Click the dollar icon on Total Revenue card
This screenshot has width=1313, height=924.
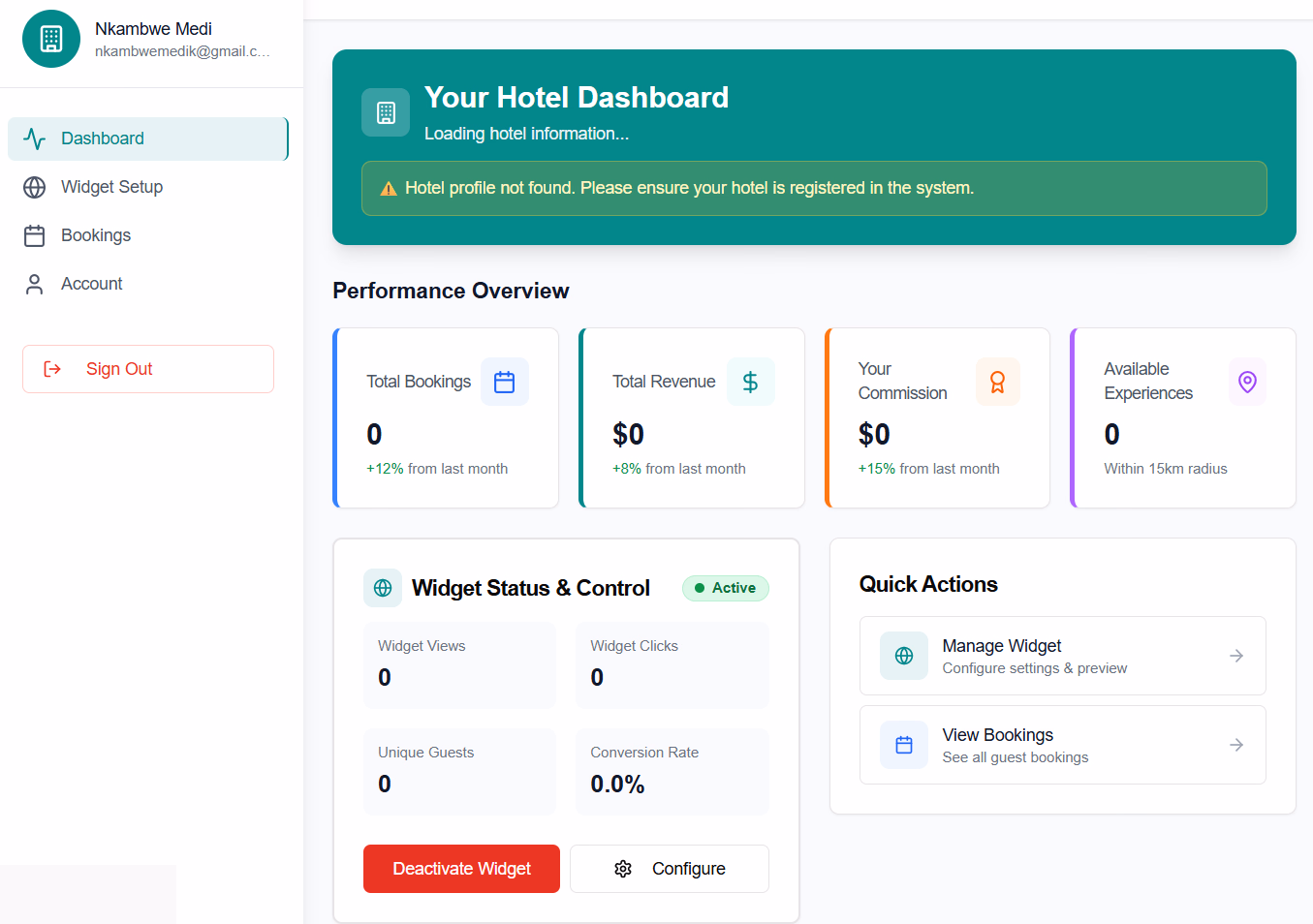click(751, 382)
